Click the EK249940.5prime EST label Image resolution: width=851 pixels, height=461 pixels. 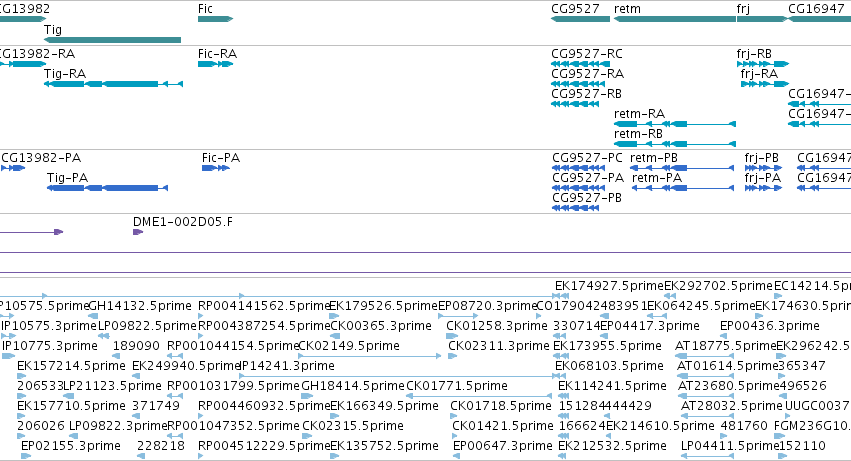pos(186,366)
